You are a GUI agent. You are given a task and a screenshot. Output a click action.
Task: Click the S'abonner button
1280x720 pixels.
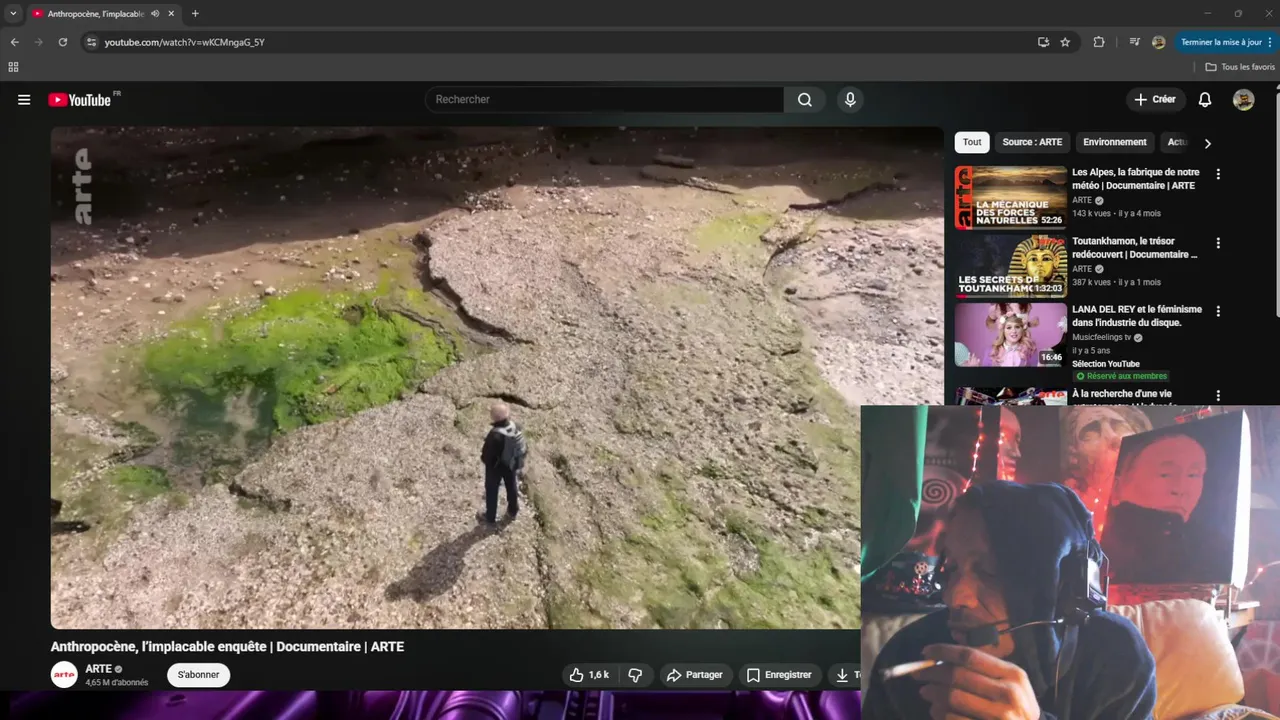[x=198, y=675]
